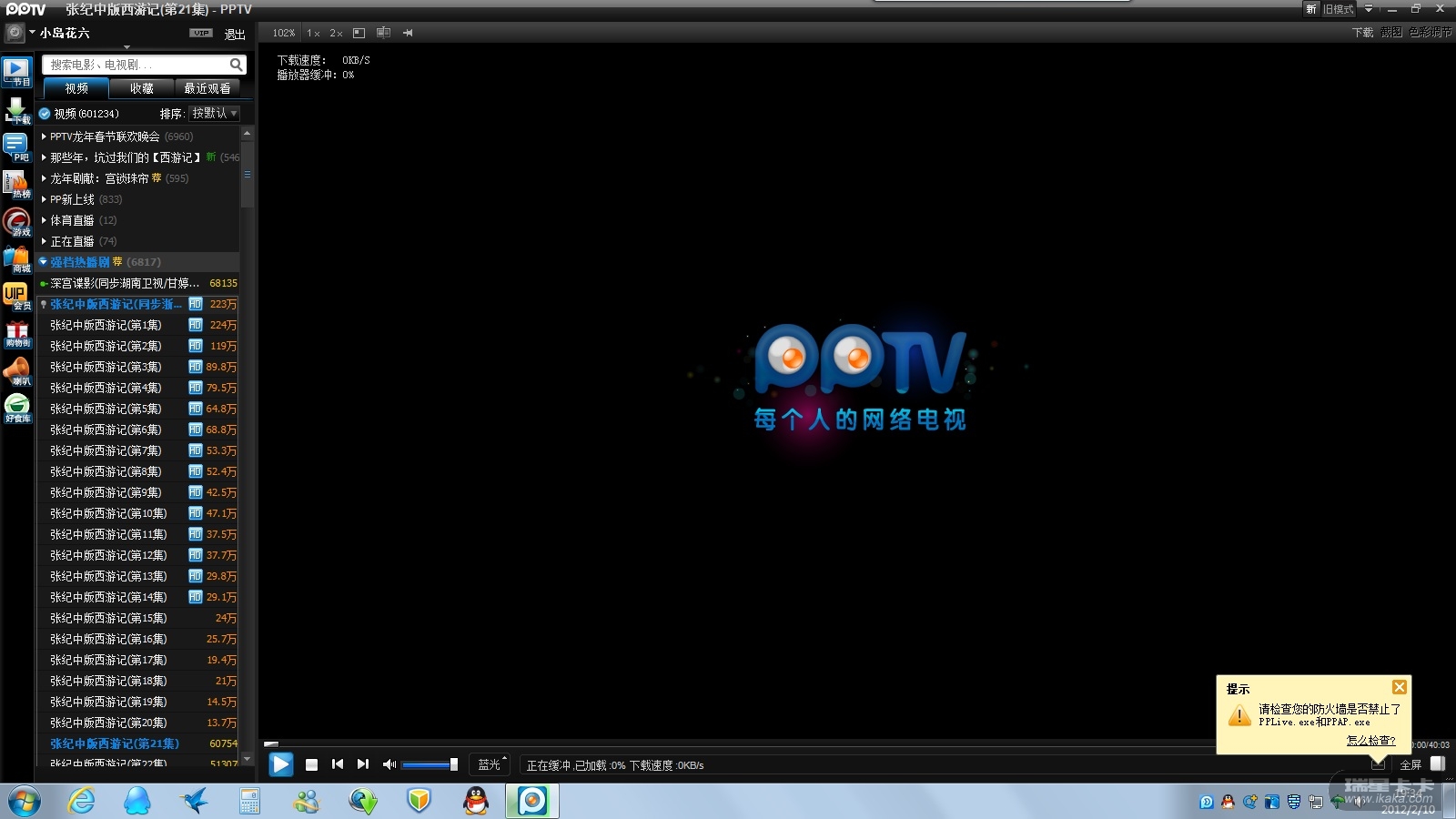Open the 喇叭 (Speaker horn) sidebar icon
This screenshot has height=819, width=1456.
pos(16,371)
